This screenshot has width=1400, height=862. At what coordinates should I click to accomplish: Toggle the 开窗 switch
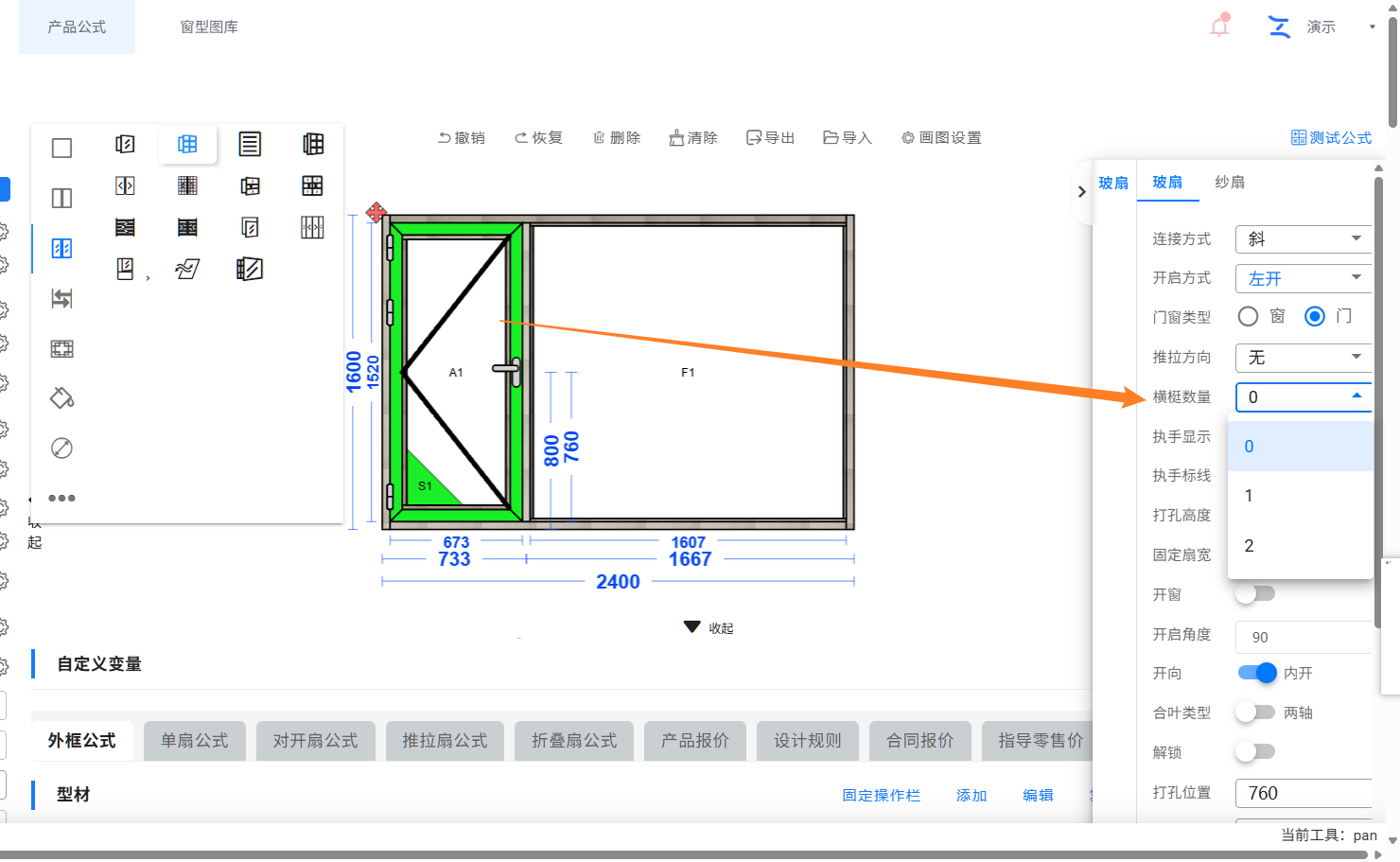1255,594
